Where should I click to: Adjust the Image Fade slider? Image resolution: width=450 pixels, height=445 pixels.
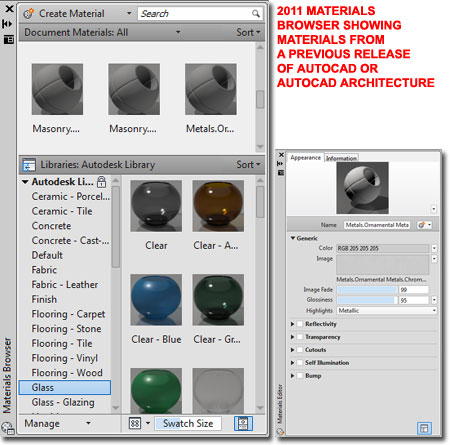[x=367, y=290]
